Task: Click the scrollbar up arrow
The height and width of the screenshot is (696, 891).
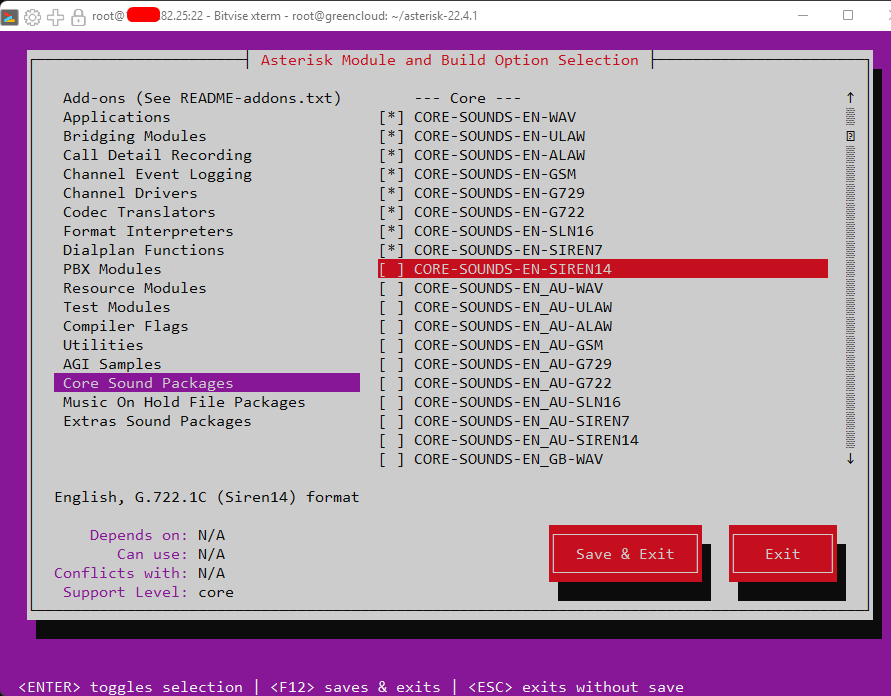Action: [850, 98]
